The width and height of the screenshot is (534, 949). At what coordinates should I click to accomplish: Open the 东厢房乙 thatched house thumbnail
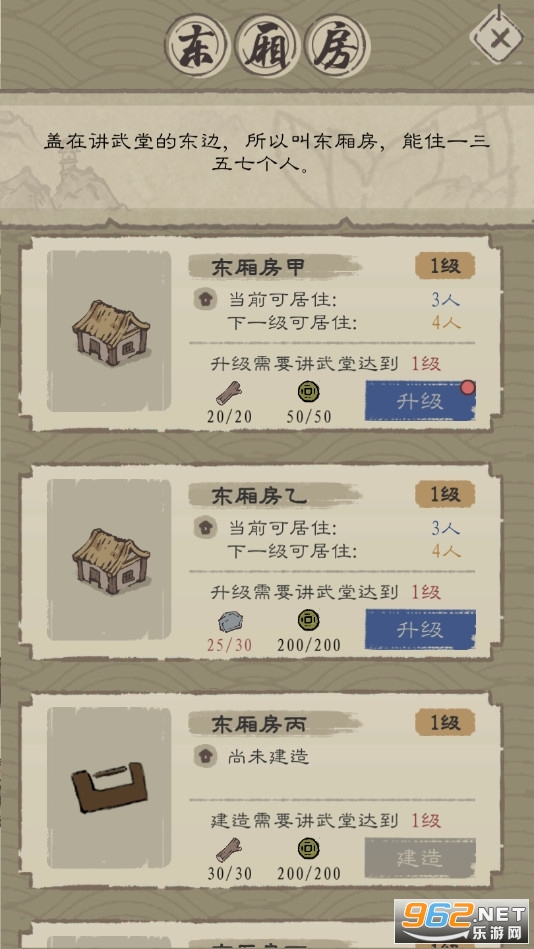point(110,560)
